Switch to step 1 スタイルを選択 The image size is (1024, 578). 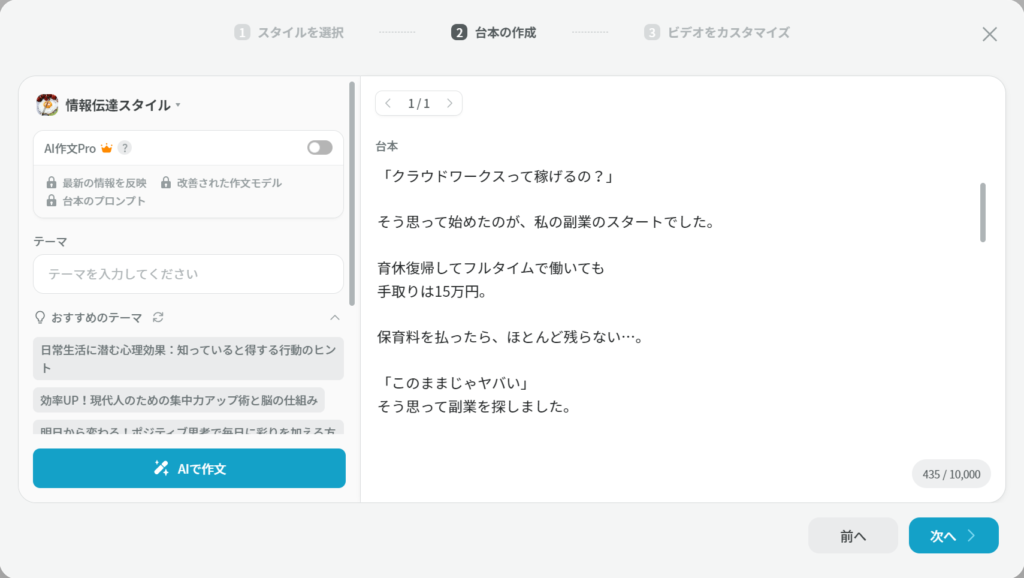[289, 32]
